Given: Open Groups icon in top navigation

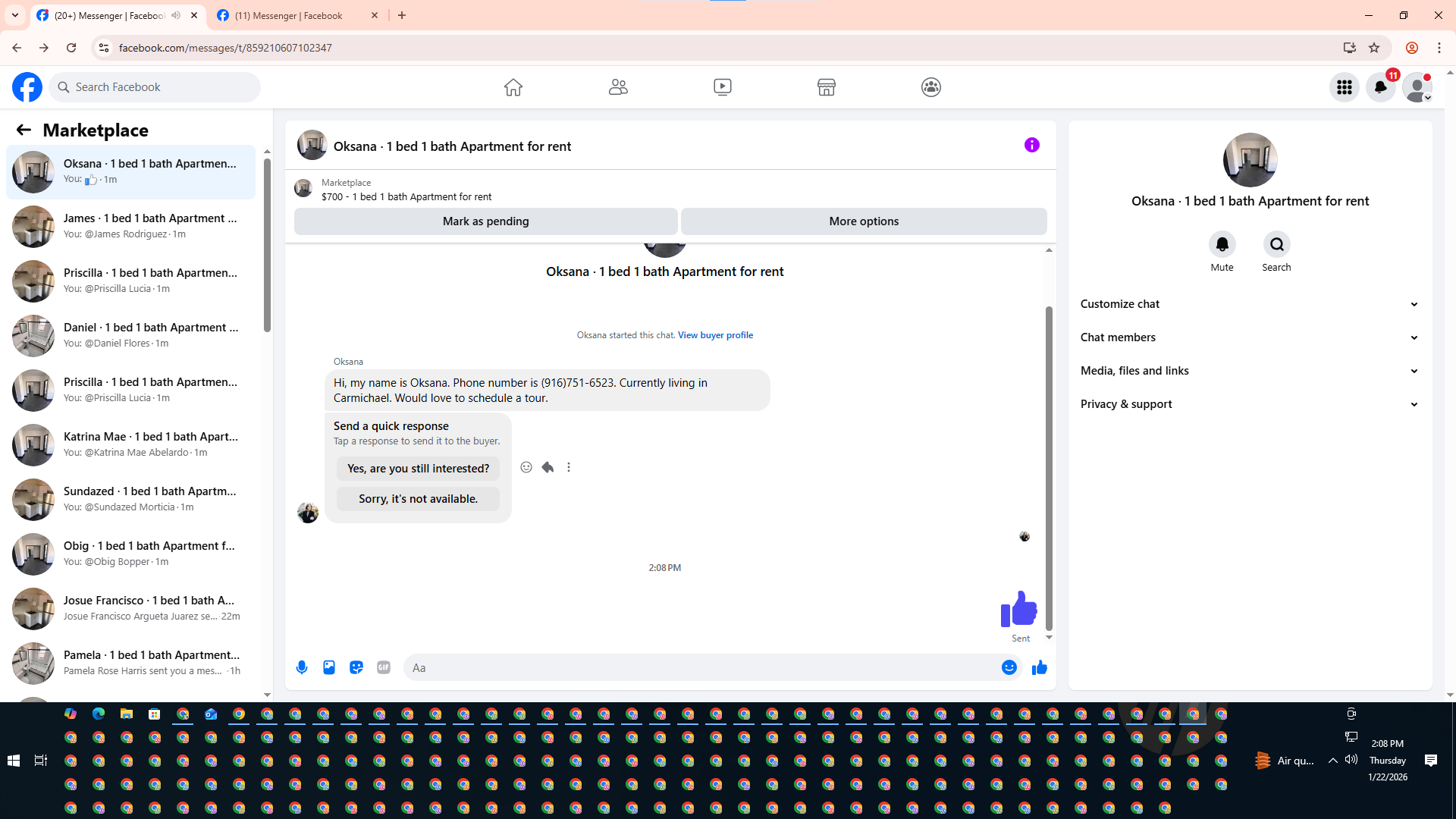Looking at the screenshot, I should click(931, 87).
